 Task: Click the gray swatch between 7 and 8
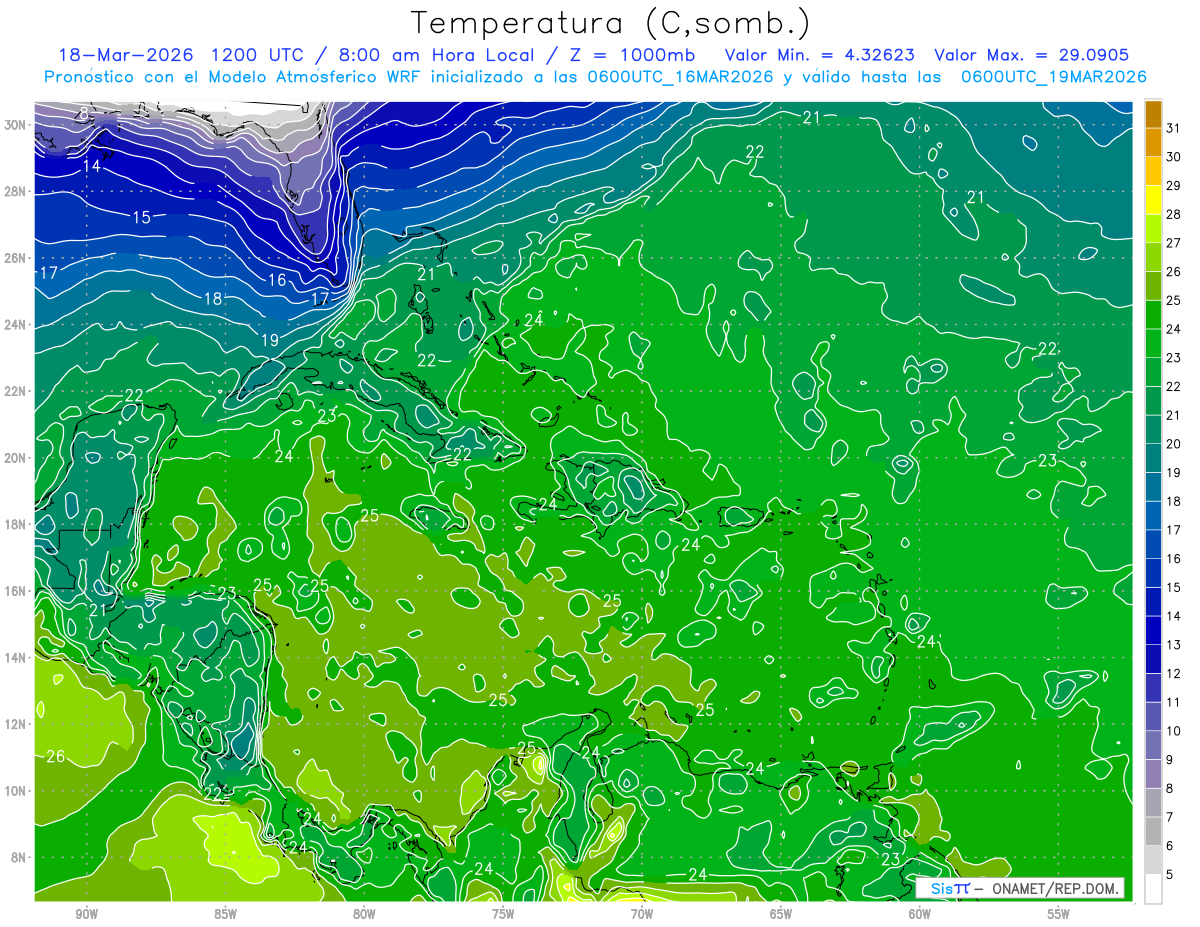[x=1153, y=803]
